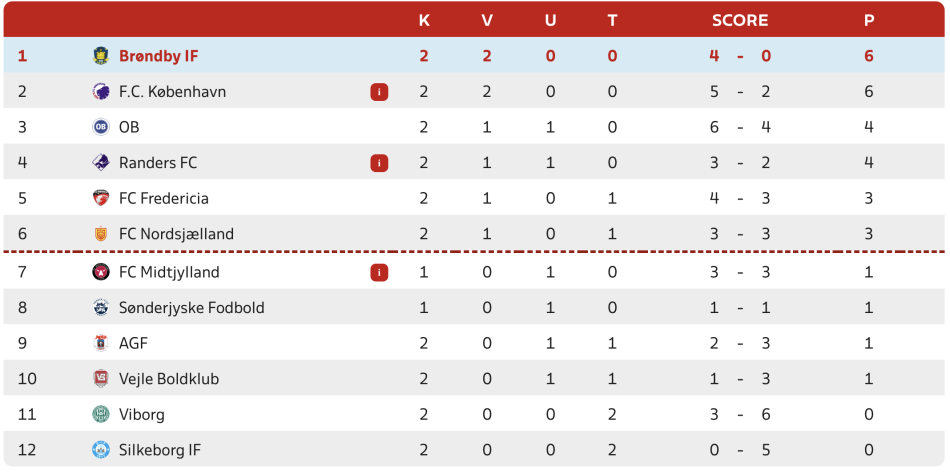Click the OB round blue logo
This screenshot has width=950, height=474.
pyautogui.click(x=101, y=127)
